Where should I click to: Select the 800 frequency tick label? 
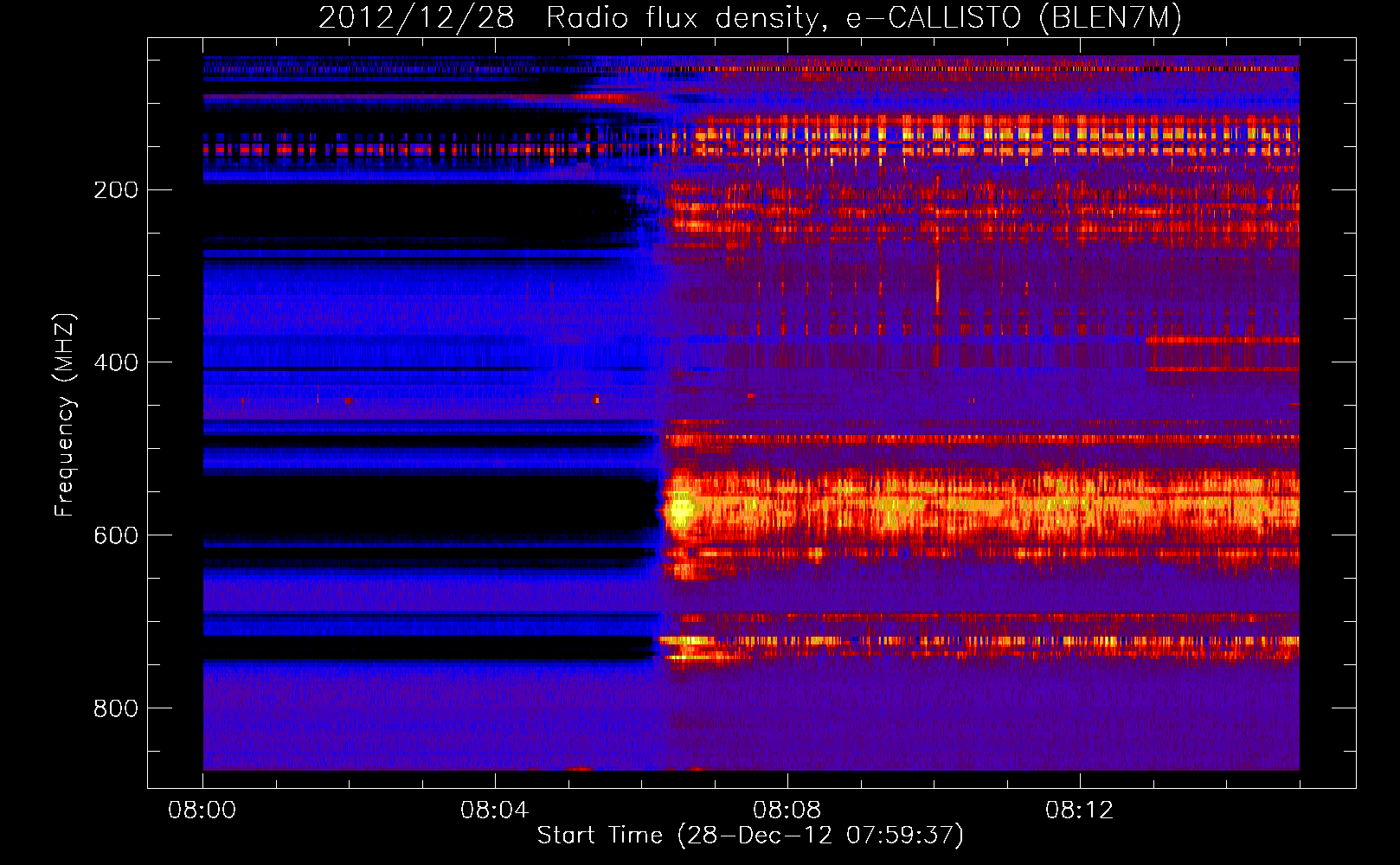point(116,709)
